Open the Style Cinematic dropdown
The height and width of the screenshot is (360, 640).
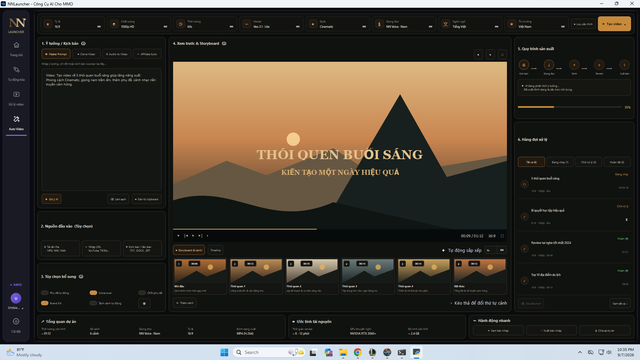coord(338,24)
